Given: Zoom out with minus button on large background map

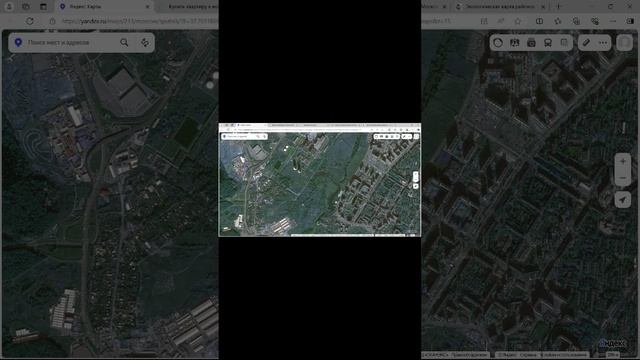Looking at the screenshot, I should point(623,178).
